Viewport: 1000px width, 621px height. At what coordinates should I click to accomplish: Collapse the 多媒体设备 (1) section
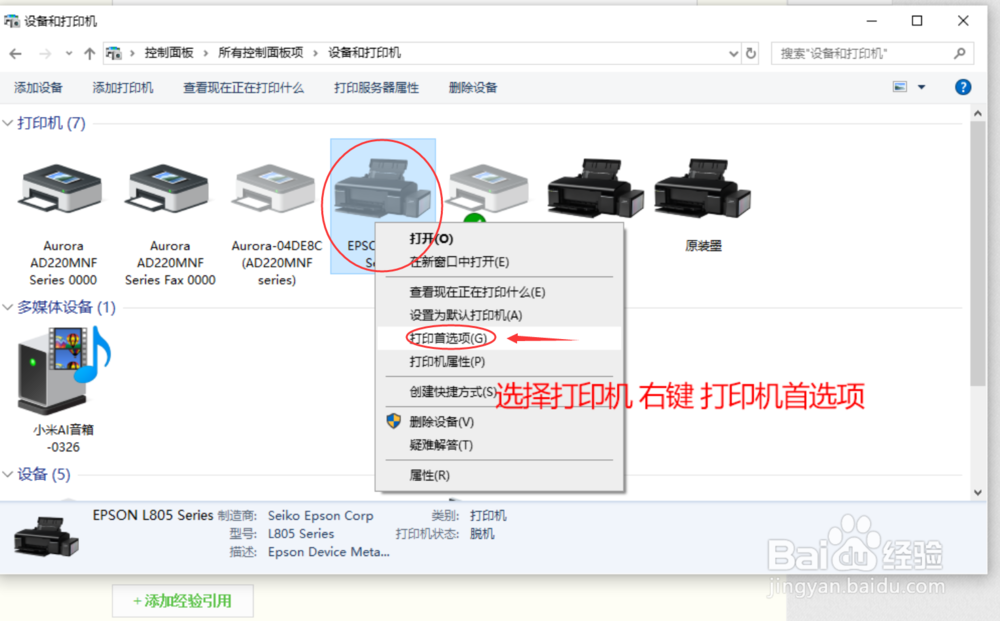[x=10, y=307]
